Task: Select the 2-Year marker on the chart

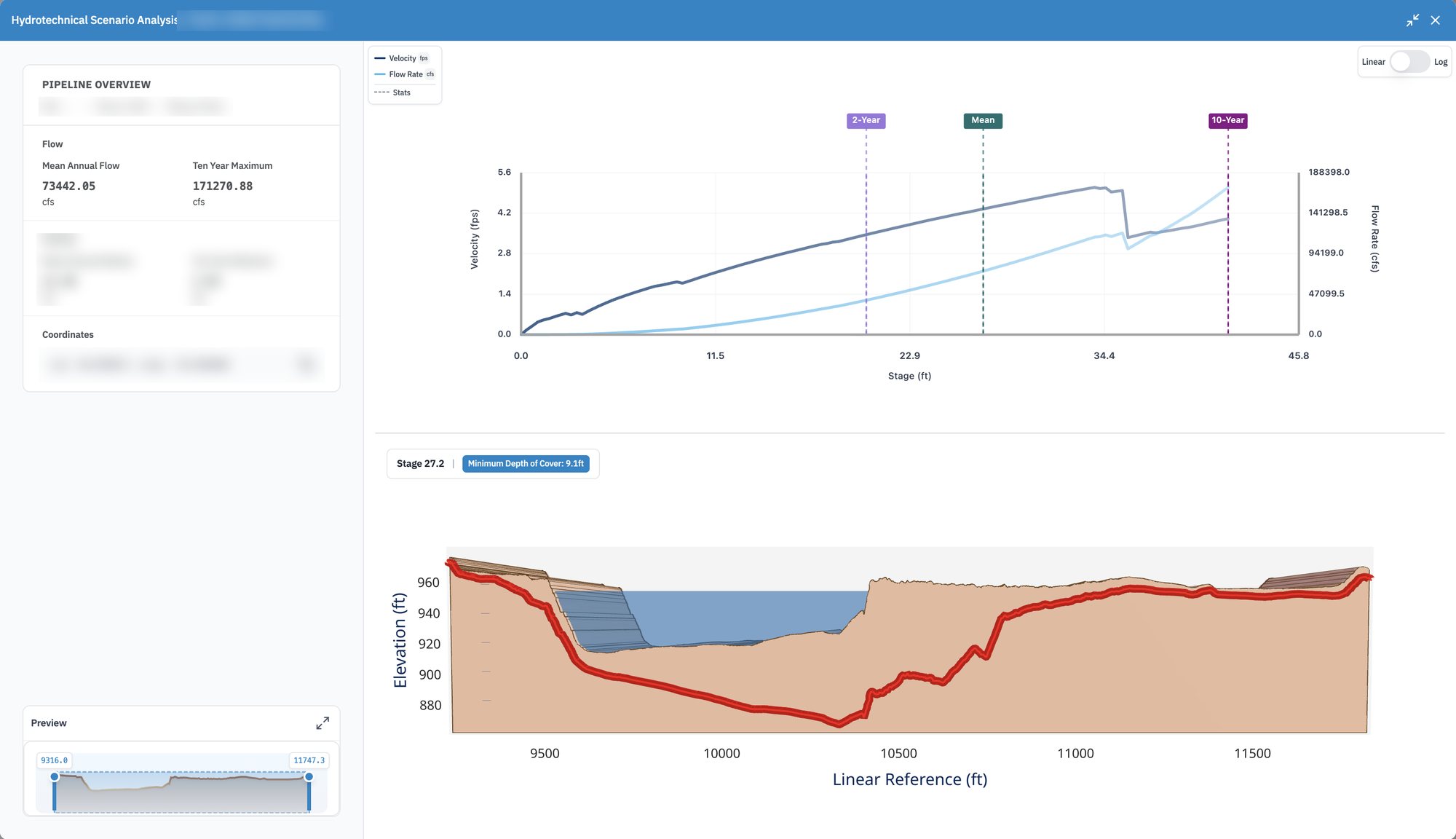Action: (866, 121)
